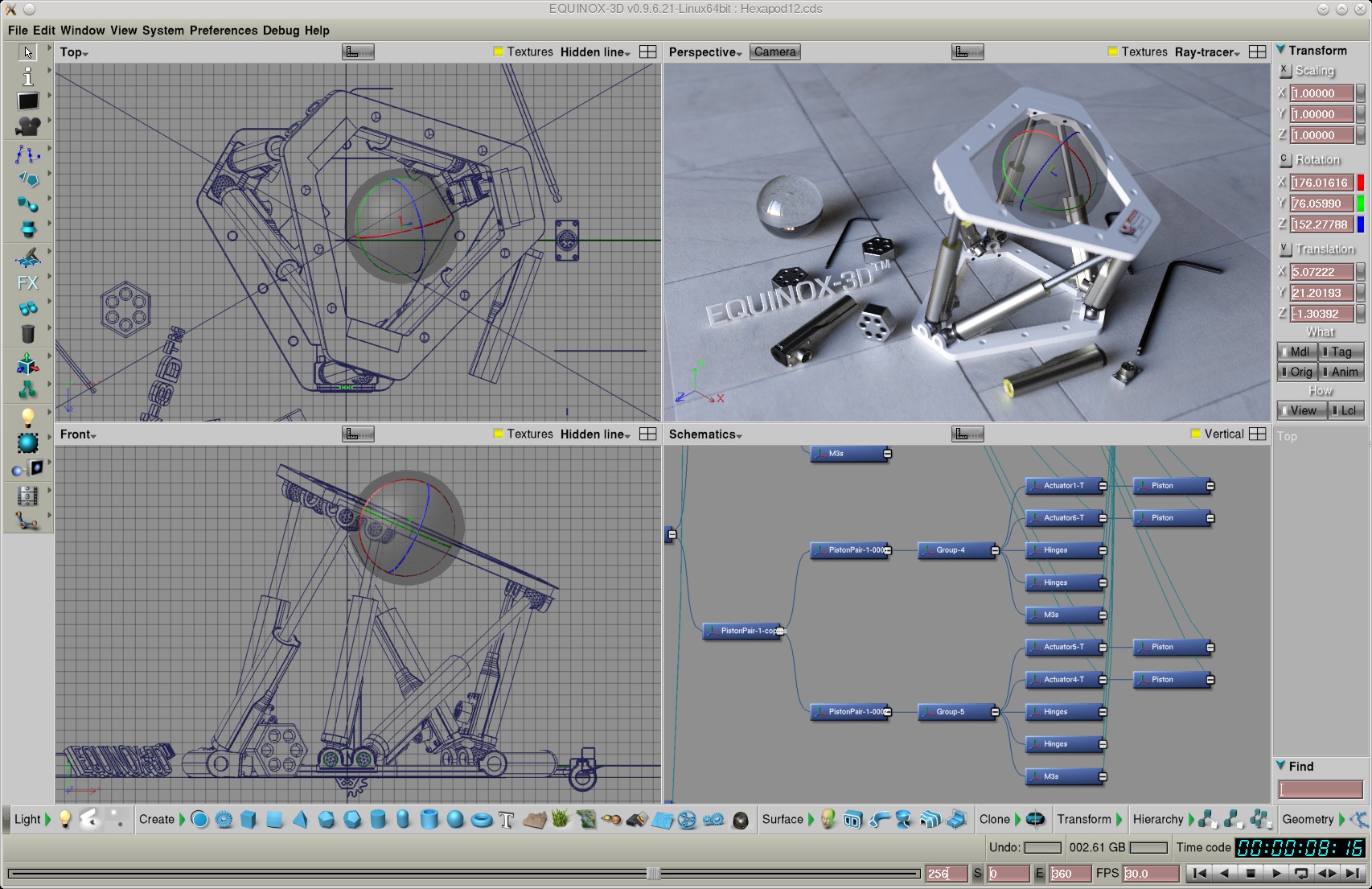Click the timeline slider handle
Image resolution: width=1372 pixels, height=889 pixels.
click(654, 874)
